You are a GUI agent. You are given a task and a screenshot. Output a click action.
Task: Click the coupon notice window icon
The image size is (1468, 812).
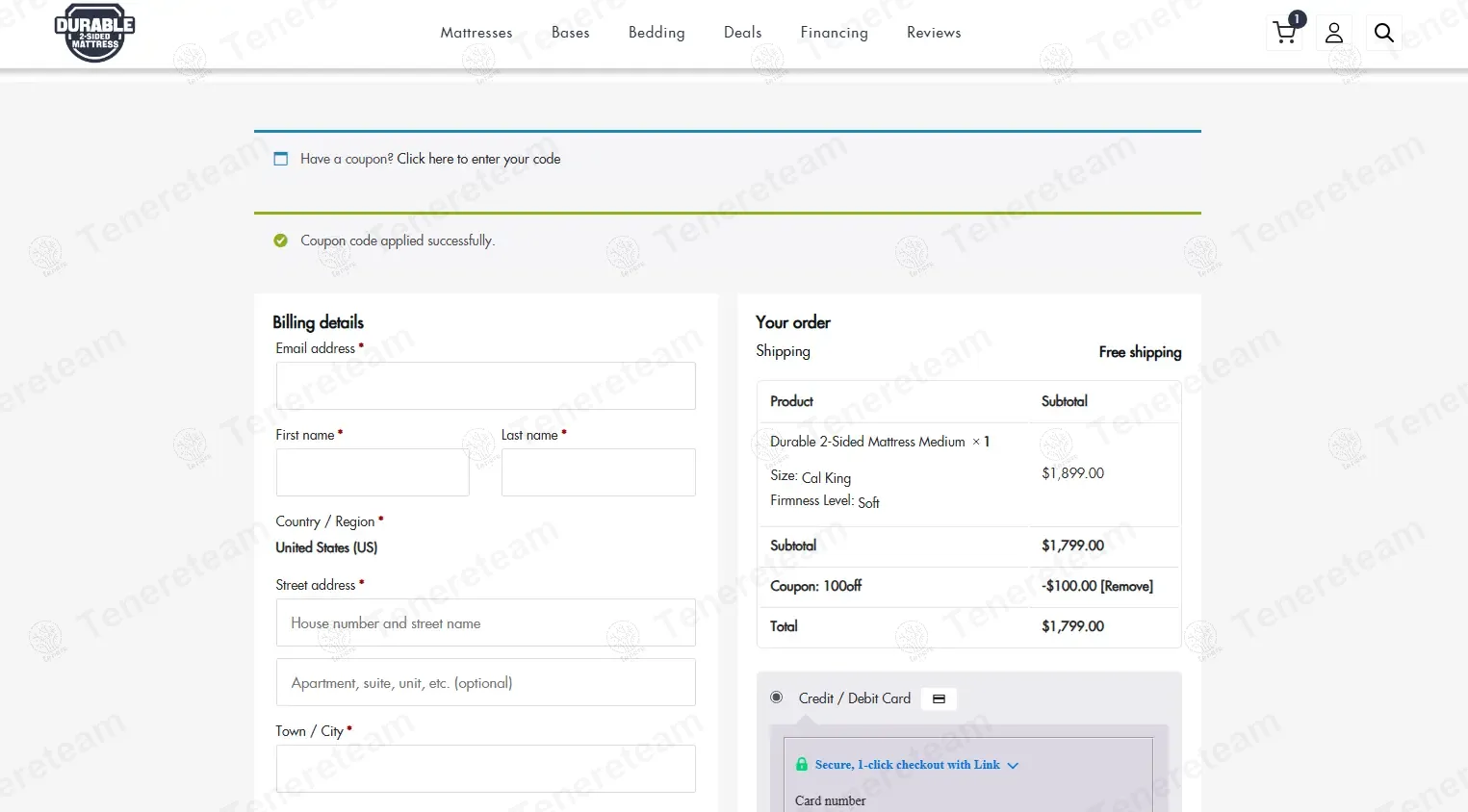coord(281,159)
